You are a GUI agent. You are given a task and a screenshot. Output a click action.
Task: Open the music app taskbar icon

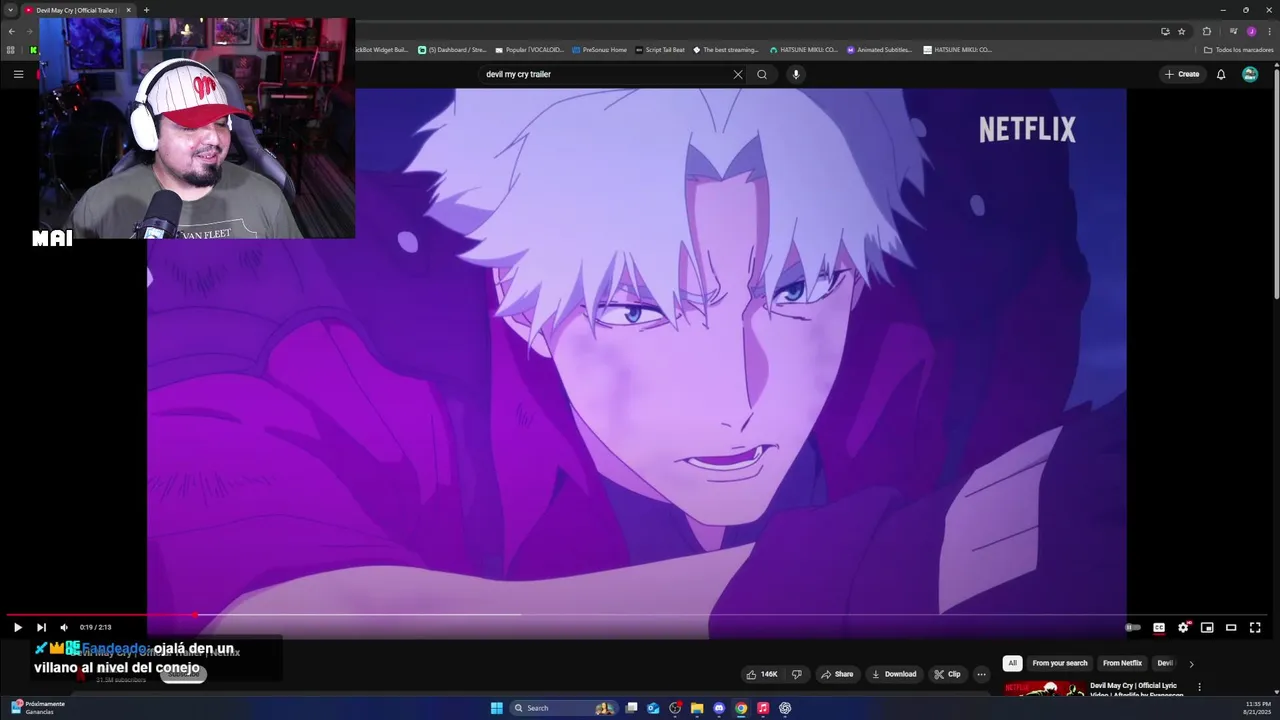coord(763,708)
